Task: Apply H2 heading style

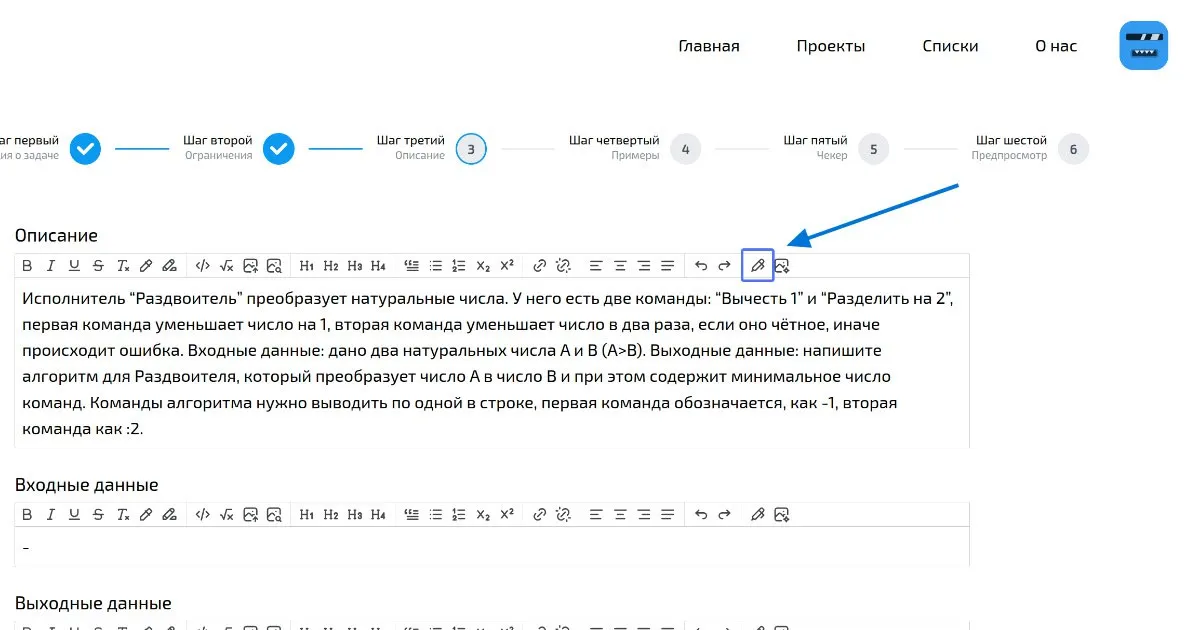Action: pos(331,265)
